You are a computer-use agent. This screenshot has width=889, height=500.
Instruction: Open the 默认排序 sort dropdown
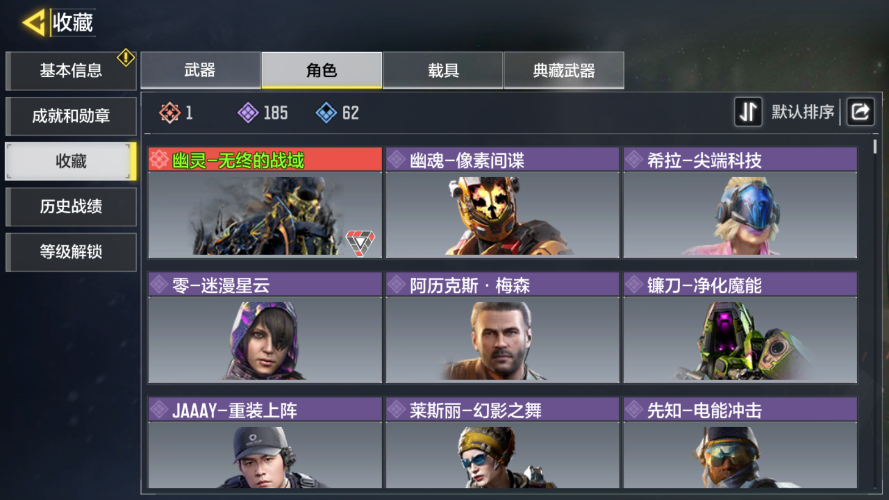tap(802, 112)
